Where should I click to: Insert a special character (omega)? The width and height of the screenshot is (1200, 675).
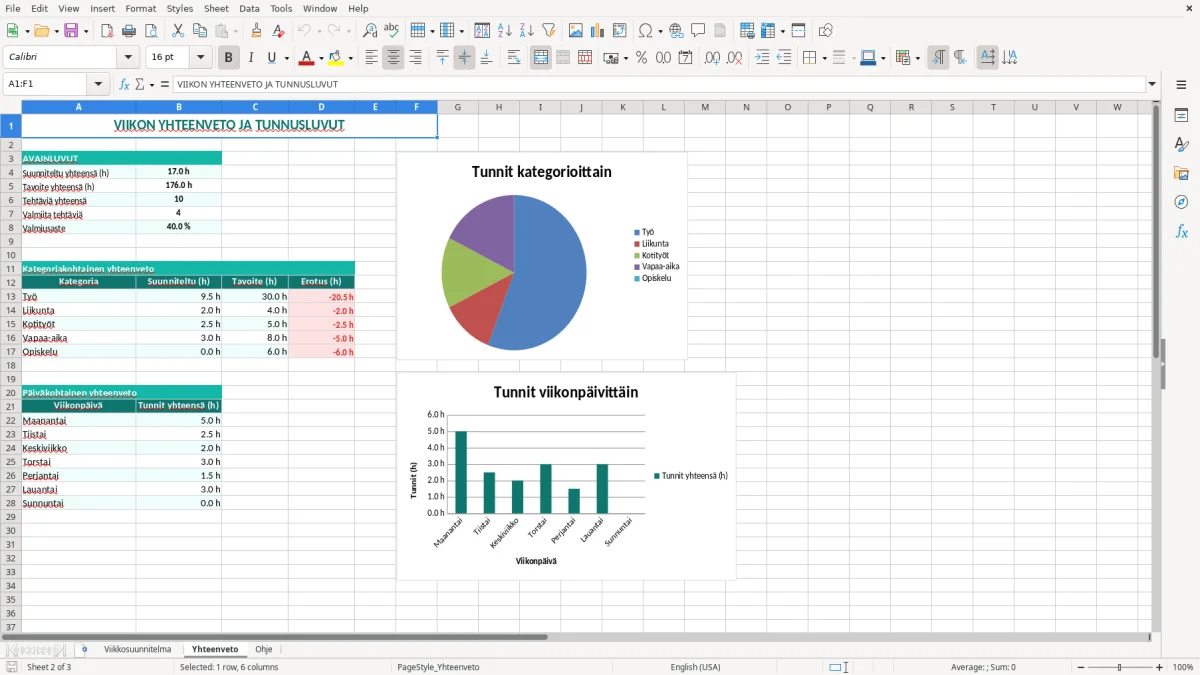(x=645, y=31)
